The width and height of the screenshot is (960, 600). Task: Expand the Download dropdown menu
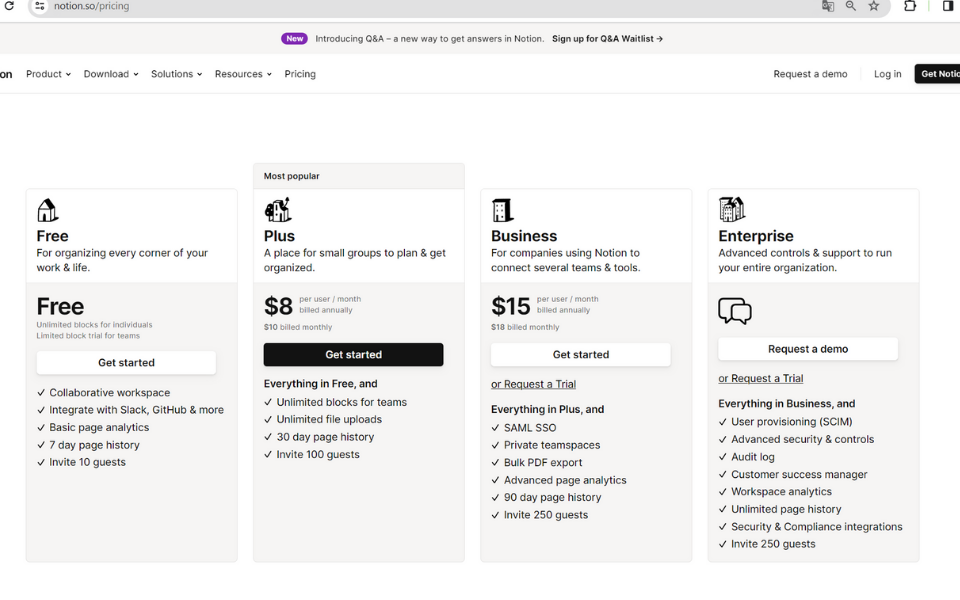[110, 74]
